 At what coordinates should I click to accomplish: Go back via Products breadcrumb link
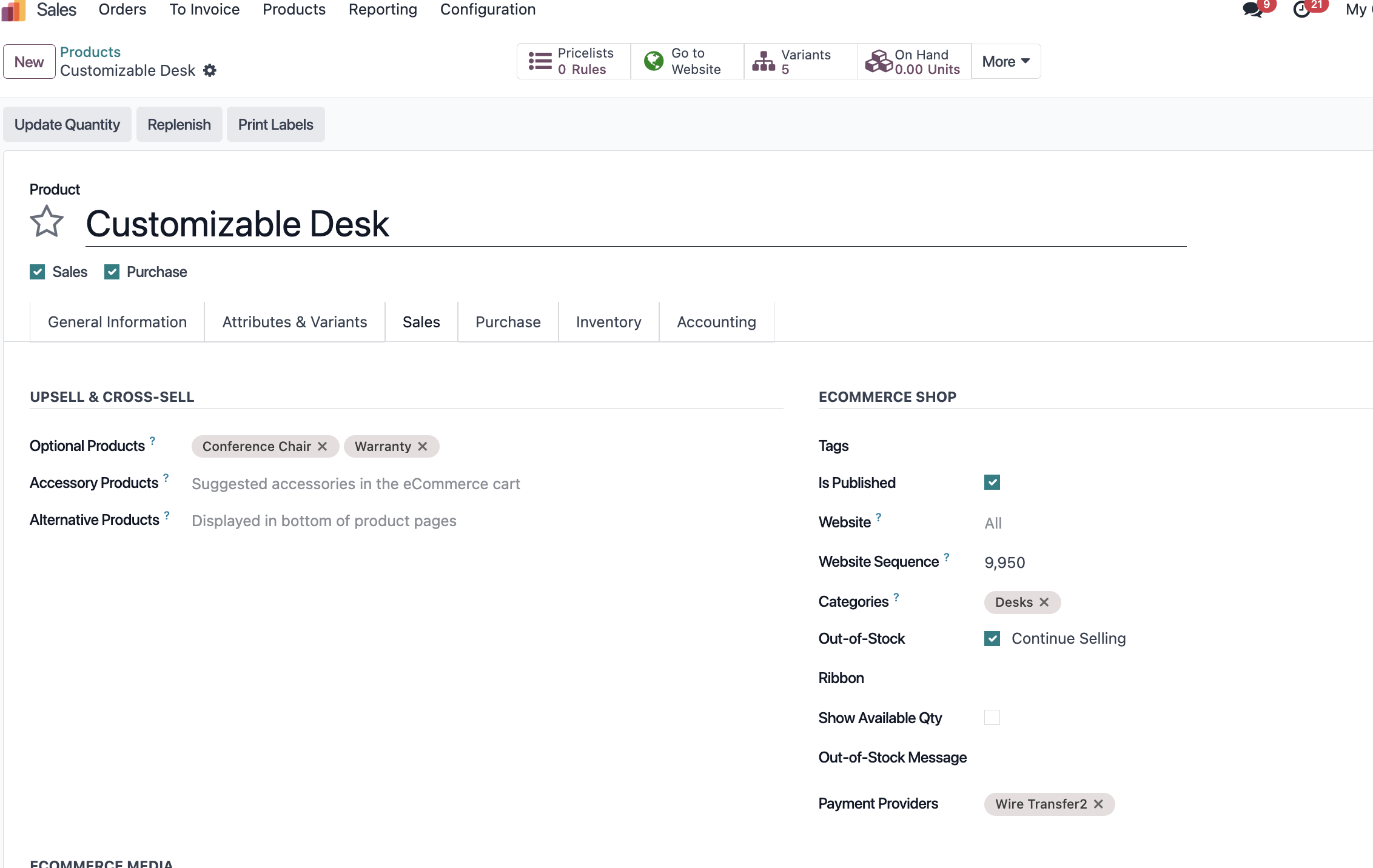pyautogui.click(x=90, y=52)
